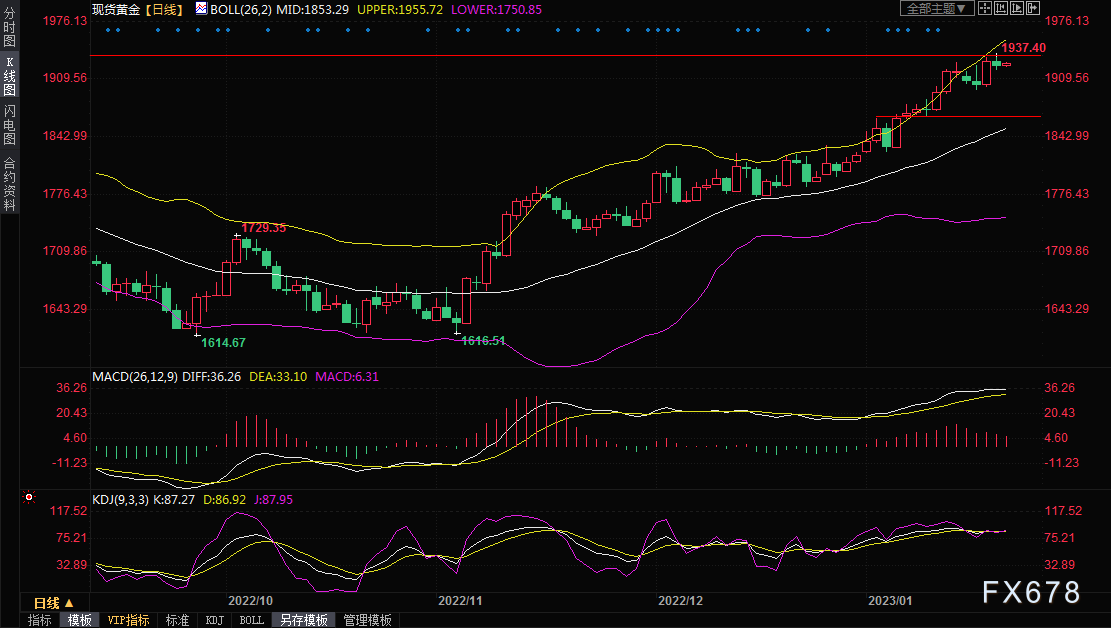Select the 指标 bottom tab
The image size is (1111, 628).
tap(40, 620)
